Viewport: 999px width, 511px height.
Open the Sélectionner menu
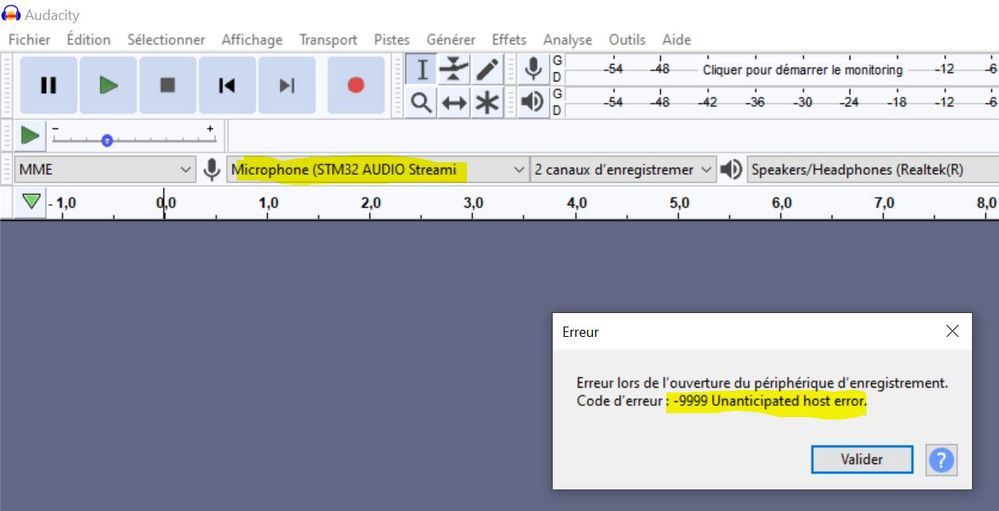pyautogui.click(x=166, y=40)
